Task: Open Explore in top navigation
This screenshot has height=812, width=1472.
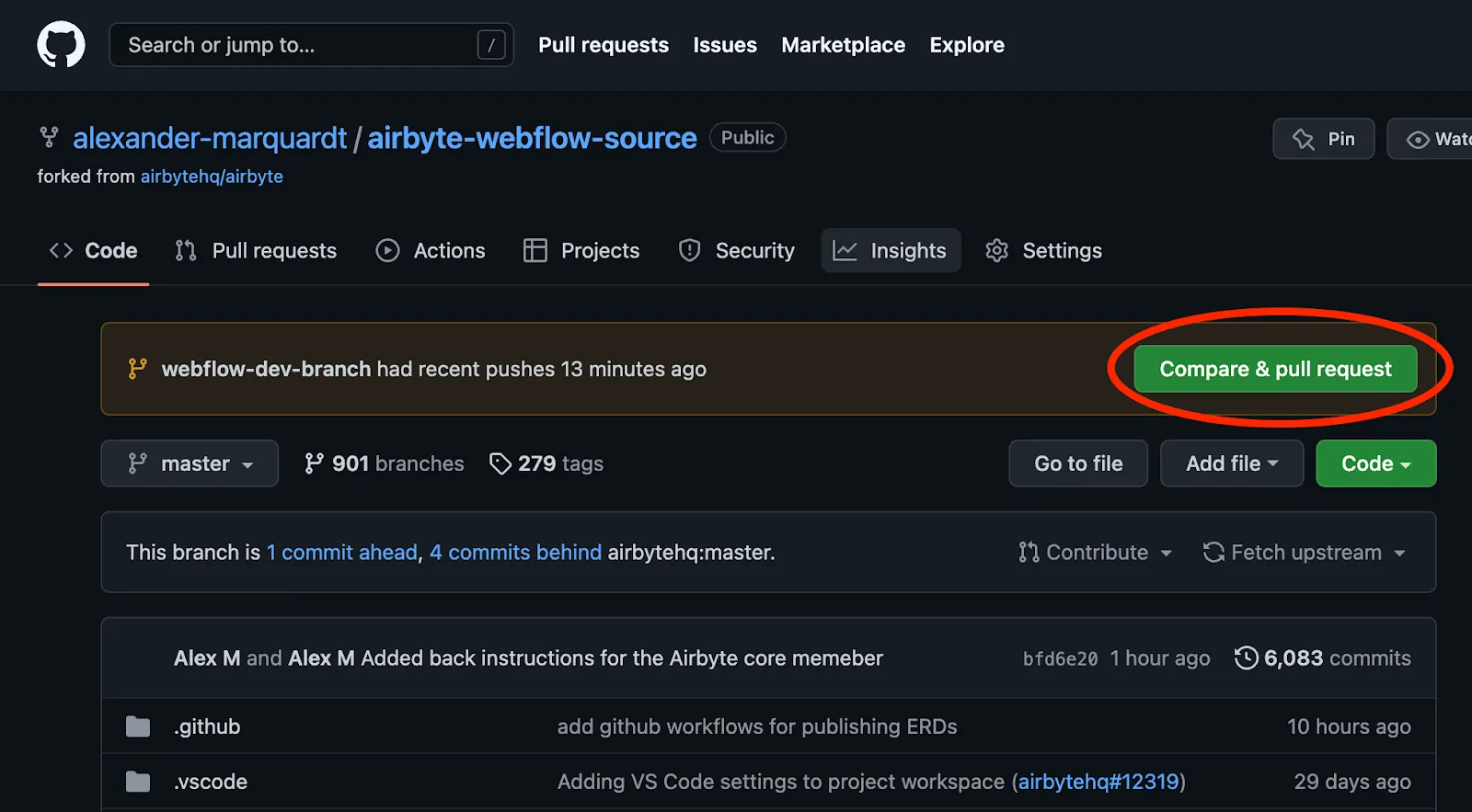Action: tap(967, 45)
